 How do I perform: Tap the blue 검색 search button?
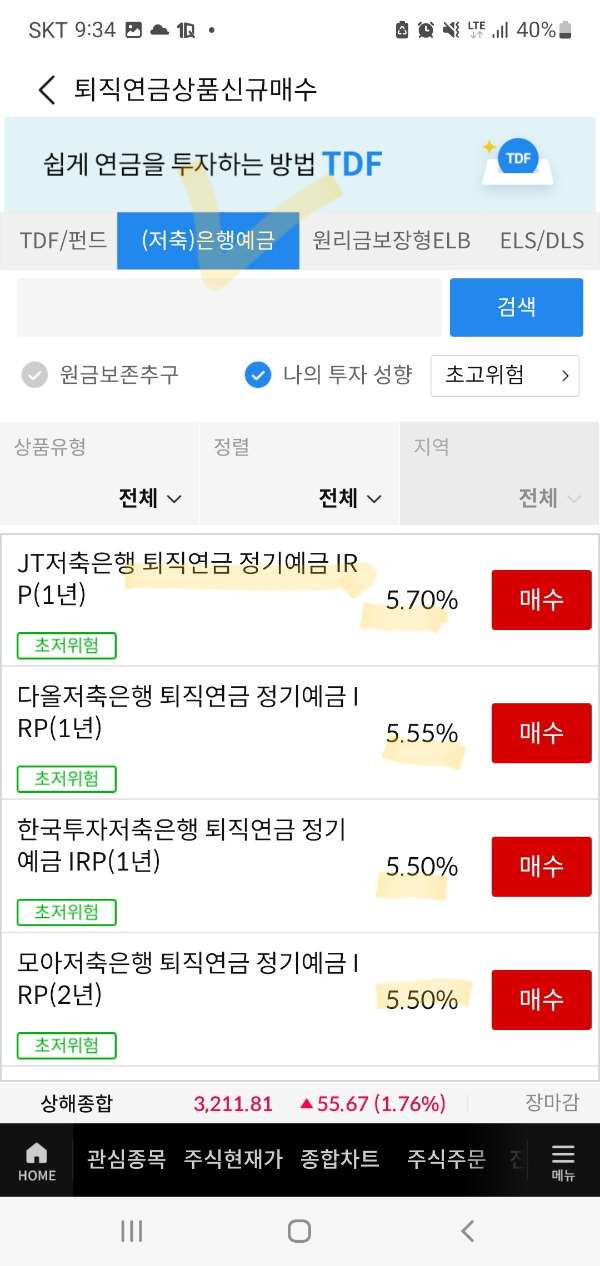click(517, 307)
